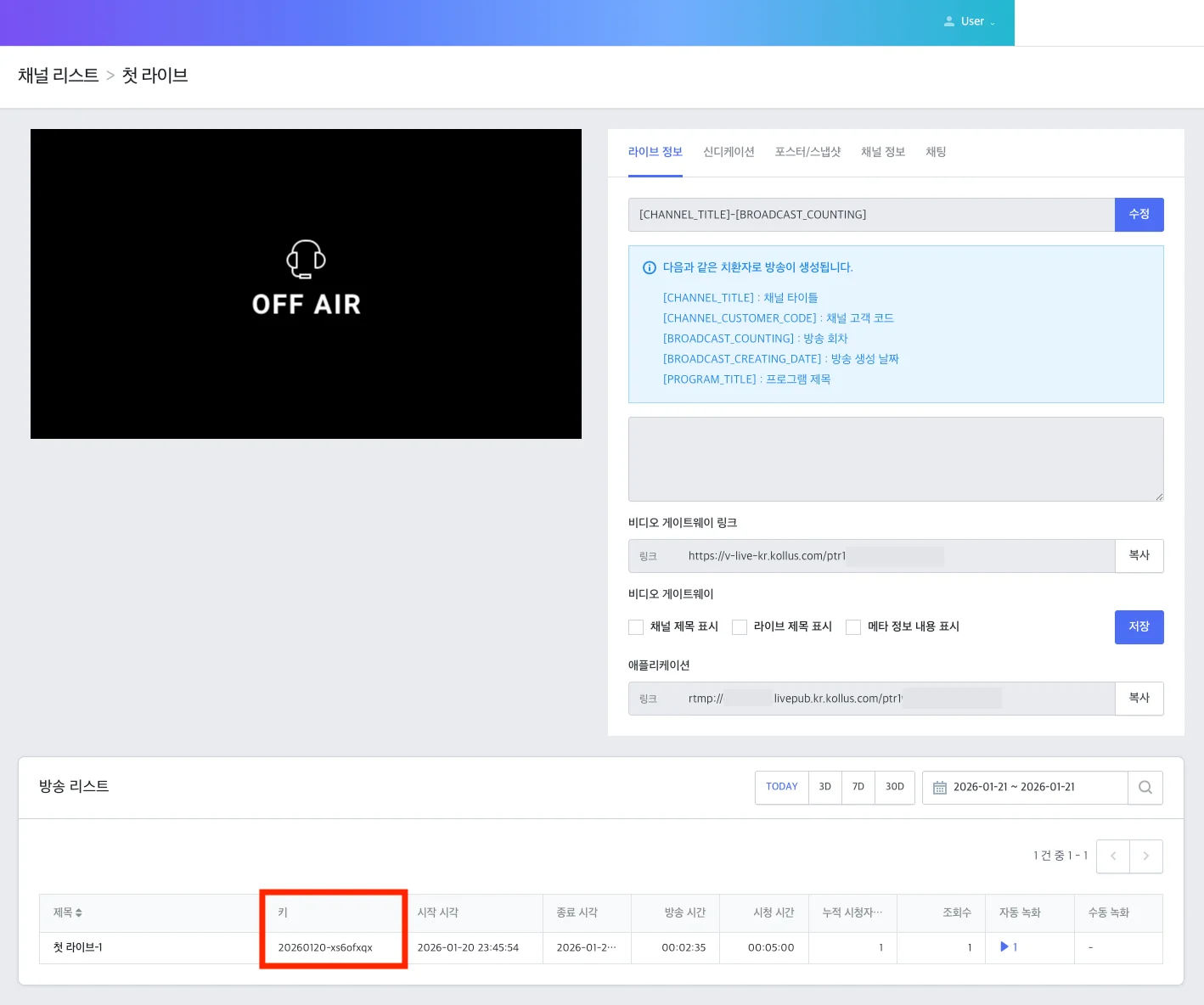Click the rtmp livepub link field

click(x=871, y=699)
